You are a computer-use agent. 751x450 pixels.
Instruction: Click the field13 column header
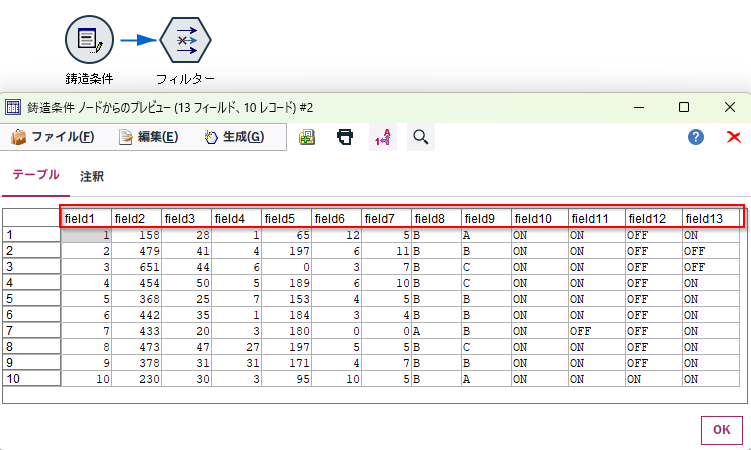tap(711, 219)
